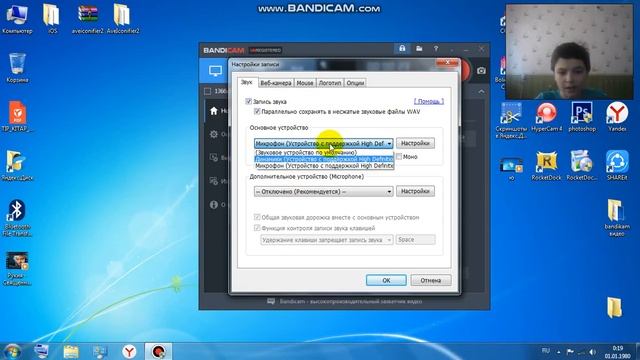Launch the photoshop desktop shortcut

(582, 117)
